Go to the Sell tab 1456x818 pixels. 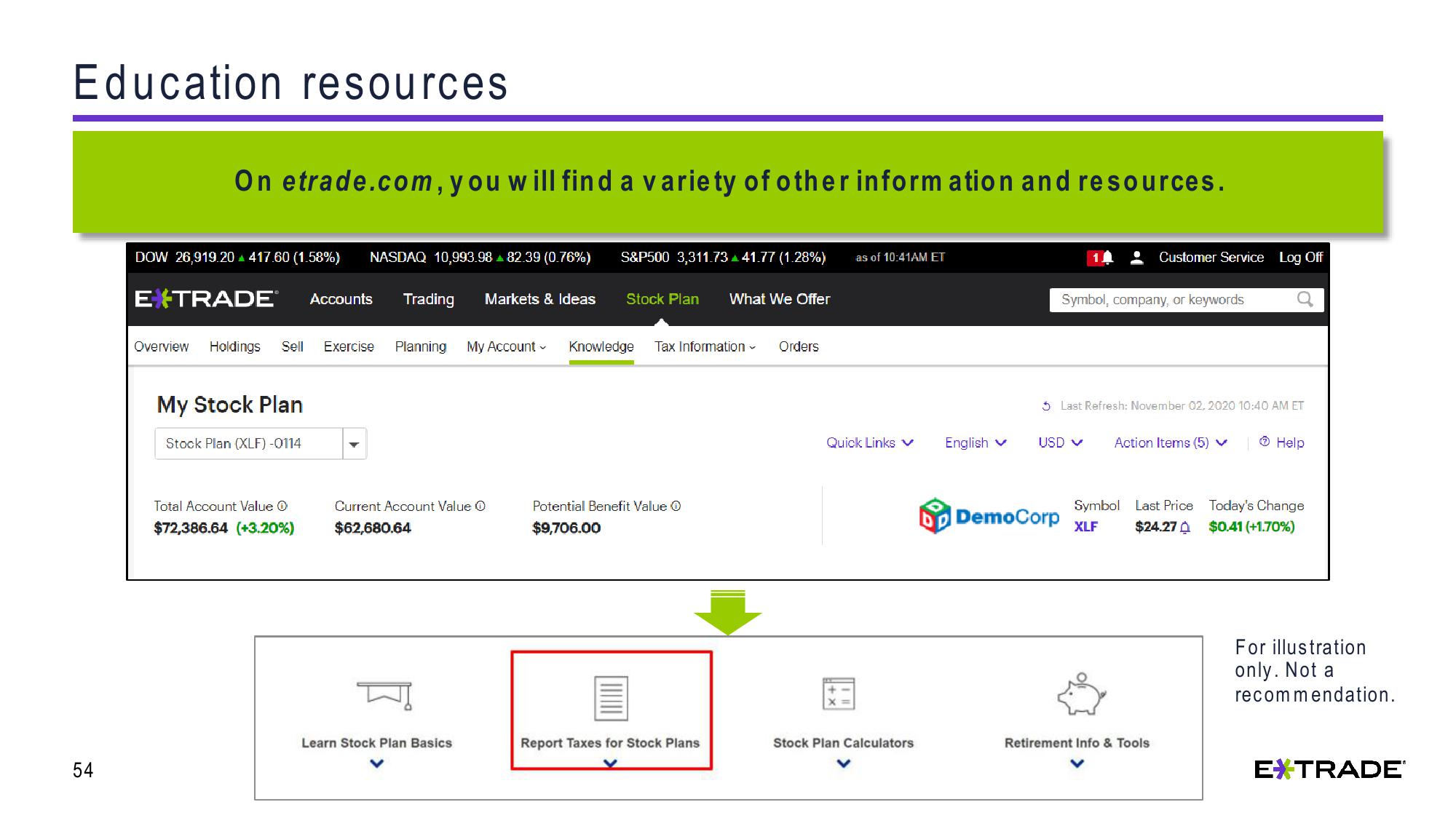pos(293,347)
